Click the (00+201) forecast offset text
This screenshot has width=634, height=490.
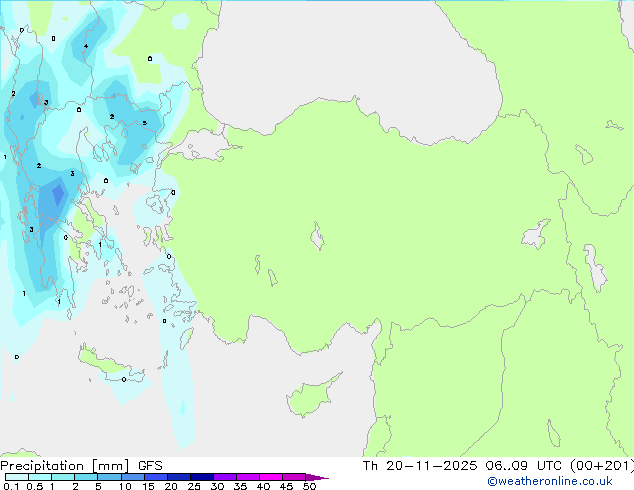click(601, 466)
